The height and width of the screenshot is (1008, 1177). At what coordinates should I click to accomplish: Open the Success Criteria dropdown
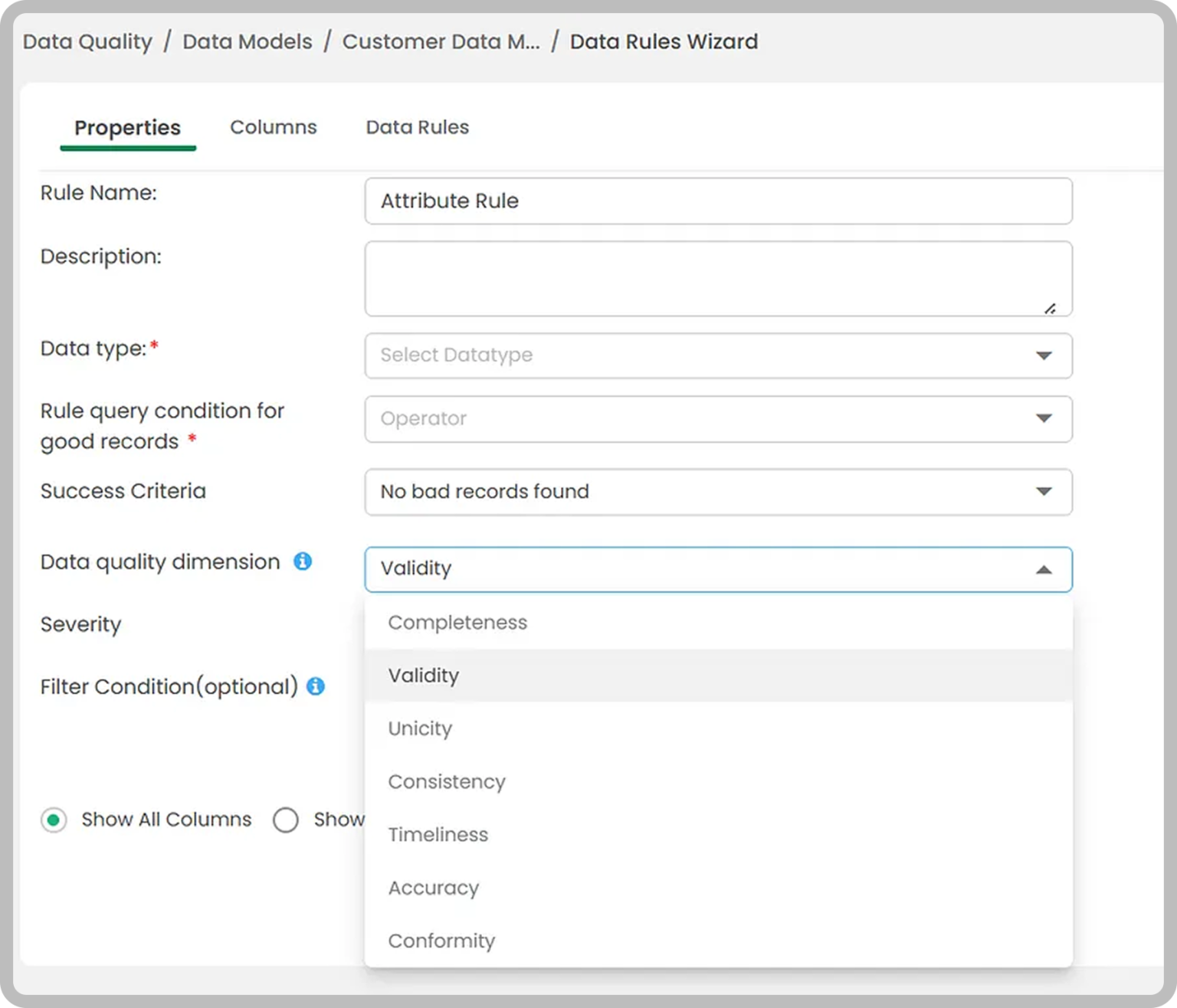pos(719,492)
